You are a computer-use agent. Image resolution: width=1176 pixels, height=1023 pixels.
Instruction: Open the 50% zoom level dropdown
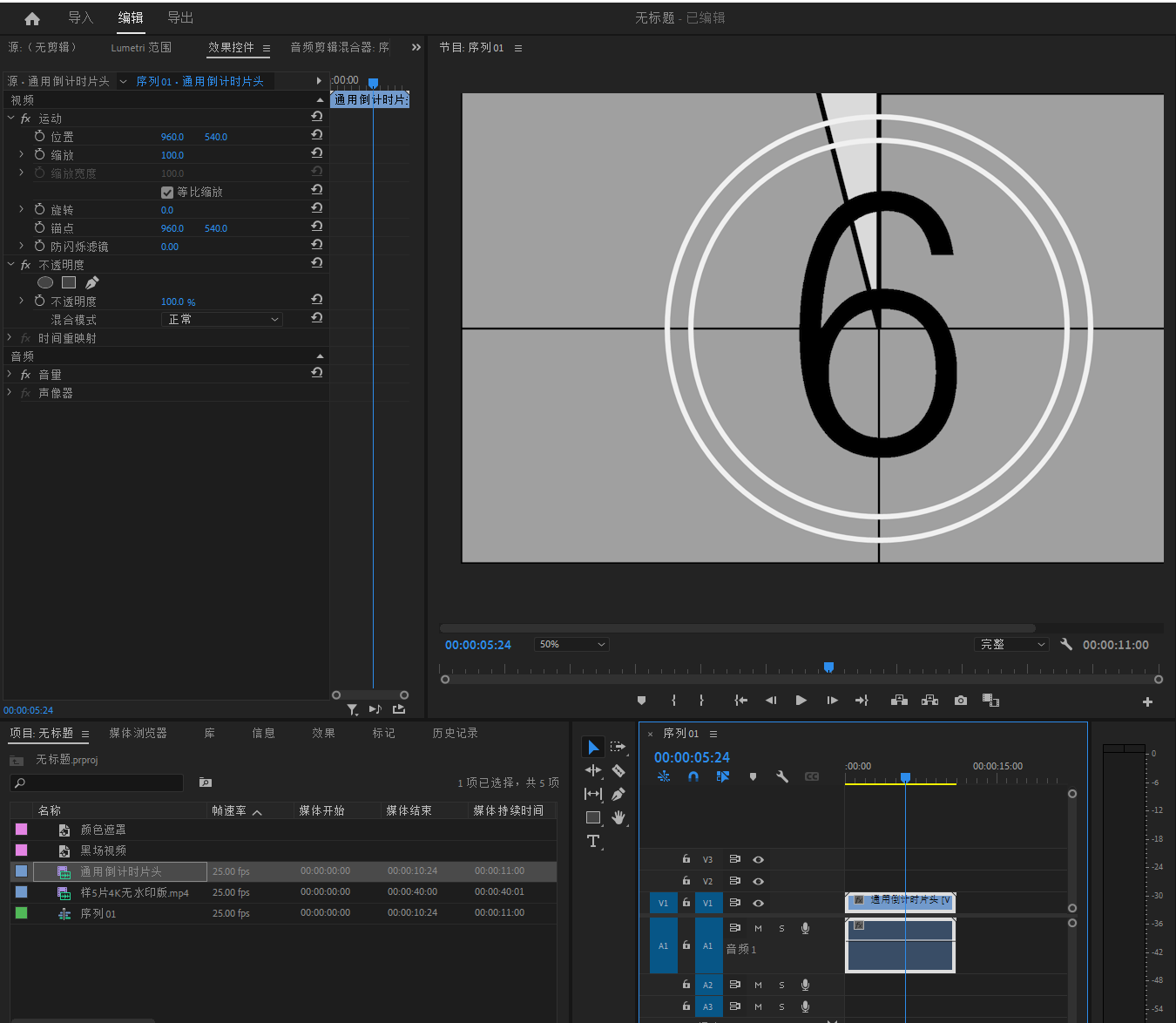tap(571, 645)
